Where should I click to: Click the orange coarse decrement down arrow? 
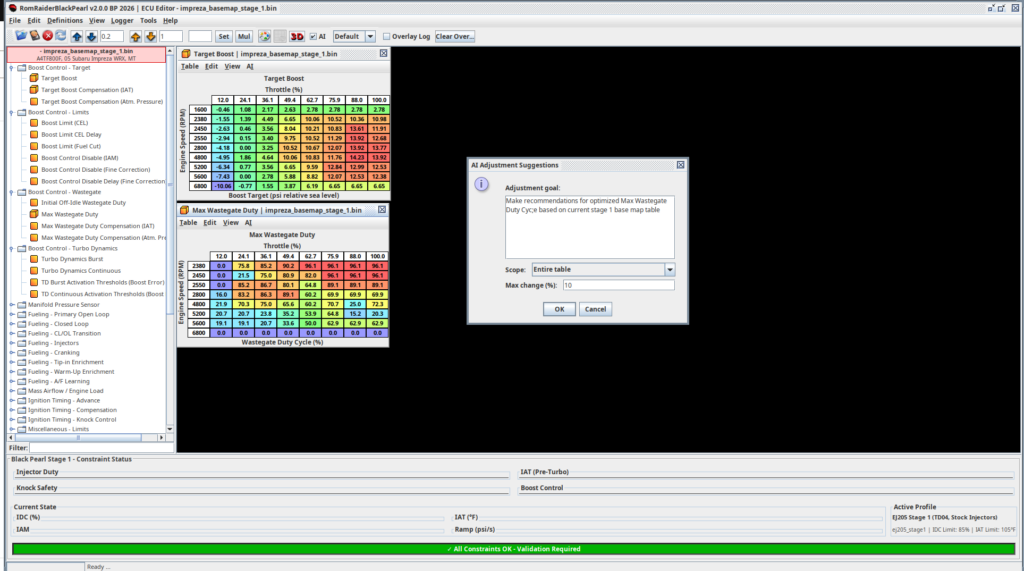(149, 36)
